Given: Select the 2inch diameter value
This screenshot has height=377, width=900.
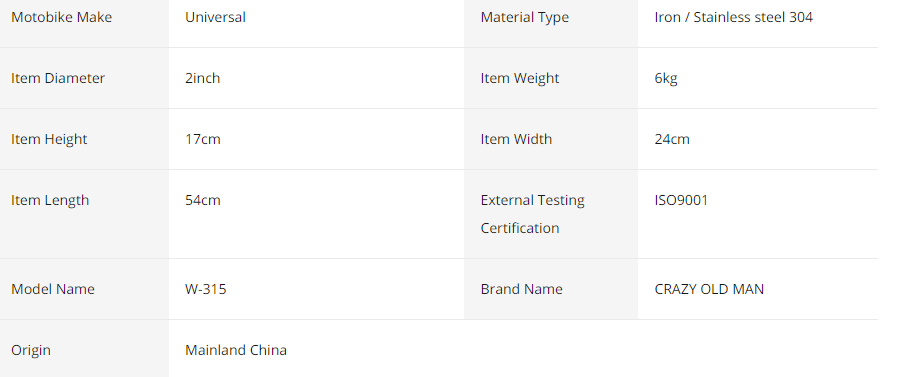Looking at the screenshot, I should [203, 78].
